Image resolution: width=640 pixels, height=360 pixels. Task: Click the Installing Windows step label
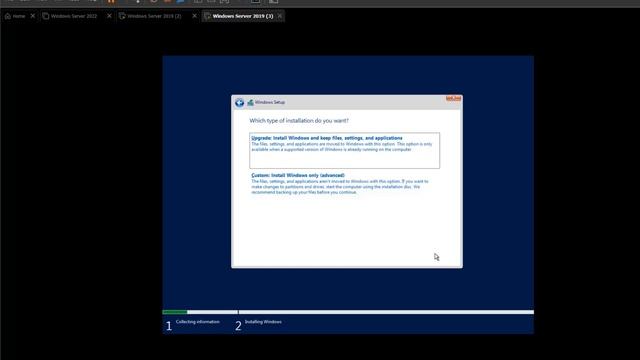pos(263,322)
